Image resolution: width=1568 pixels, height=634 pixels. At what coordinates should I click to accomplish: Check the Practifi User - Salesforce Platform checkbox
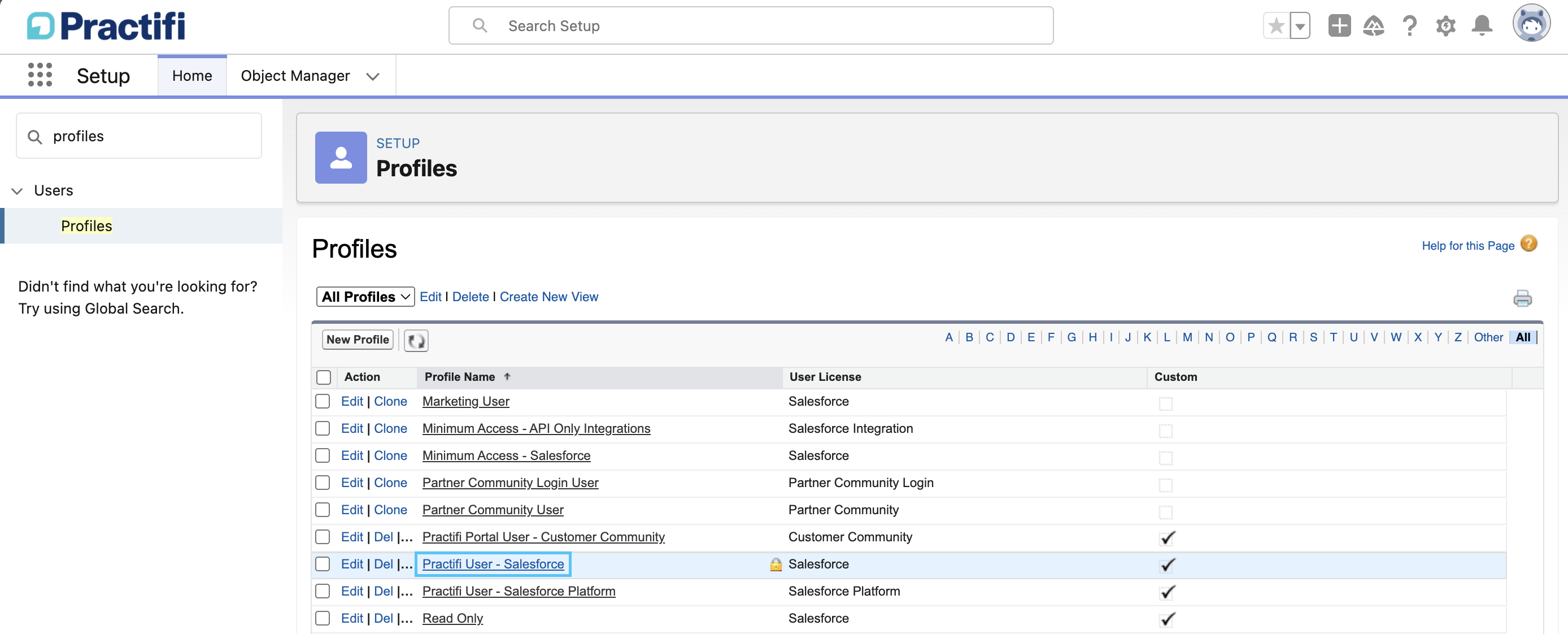tap(323, 590)
